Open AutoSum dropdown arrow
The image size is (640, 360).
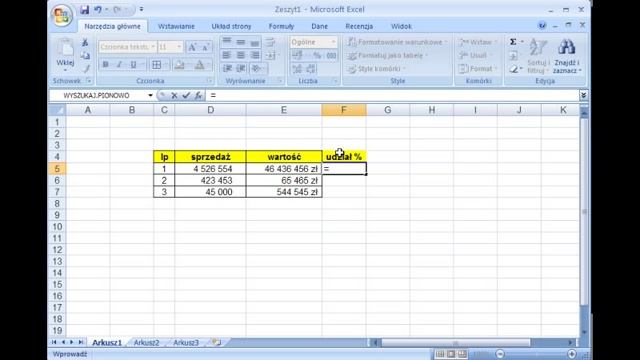click(x=522, y=42)
